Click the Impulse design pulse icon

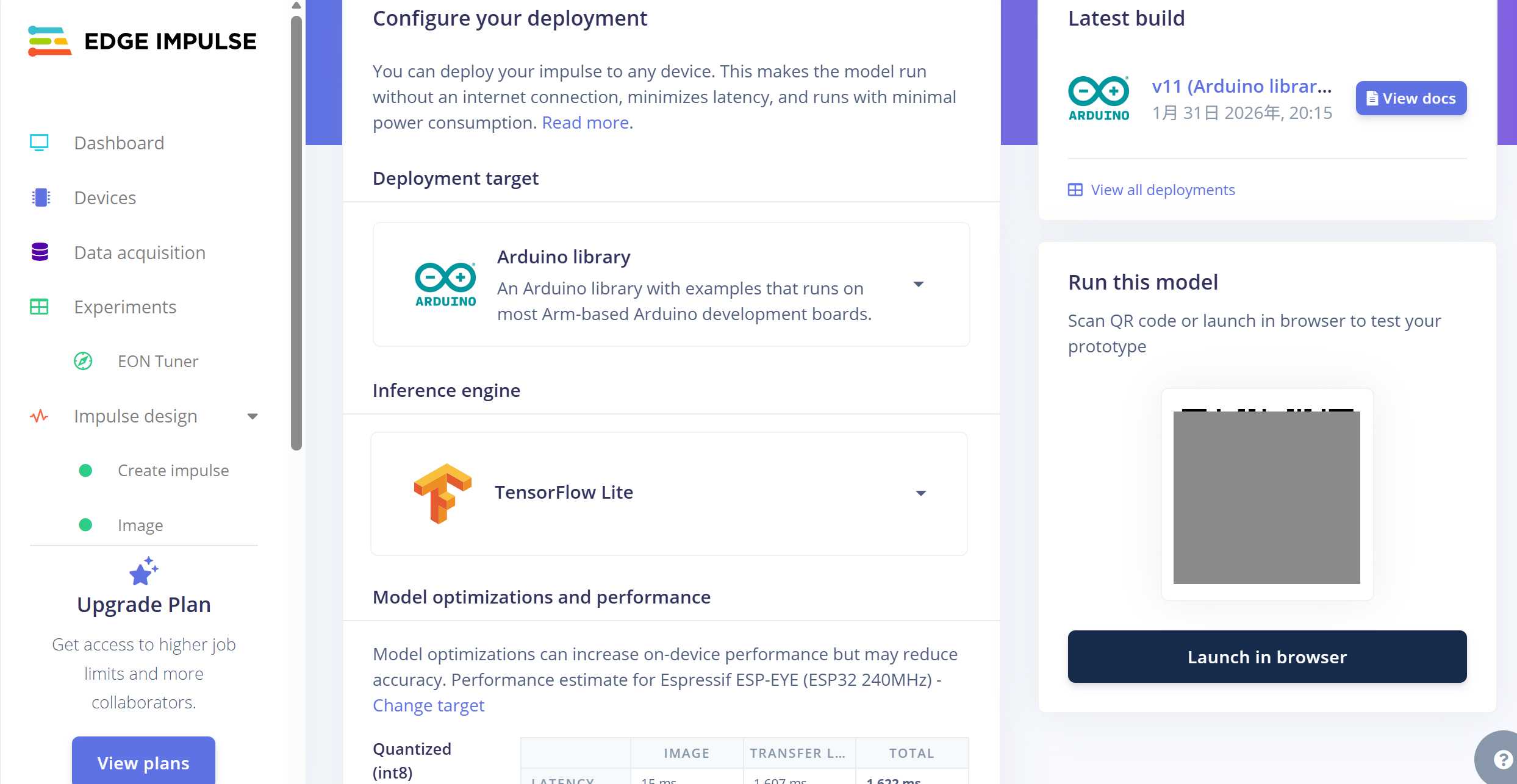click(40, 416)
